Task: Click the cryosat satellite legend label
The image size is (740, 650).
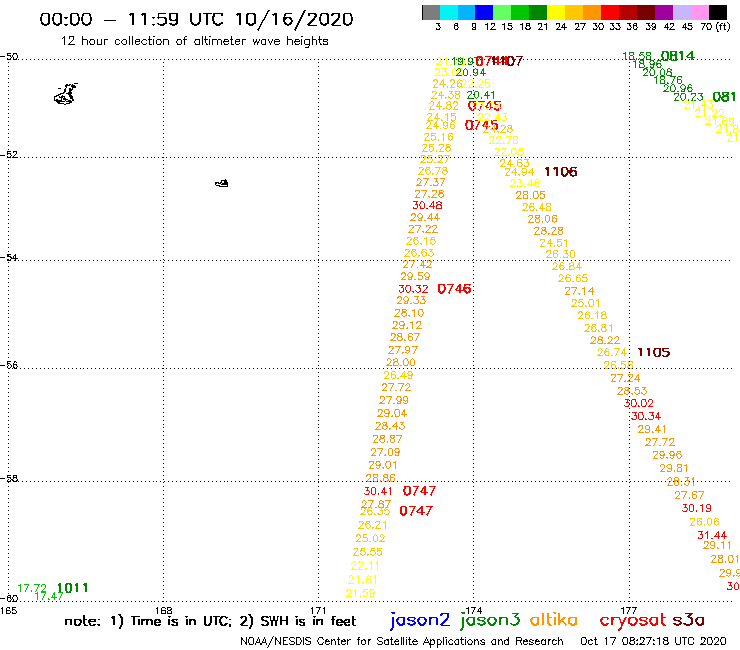Action: pyautogui.click(x=632, y=621)
